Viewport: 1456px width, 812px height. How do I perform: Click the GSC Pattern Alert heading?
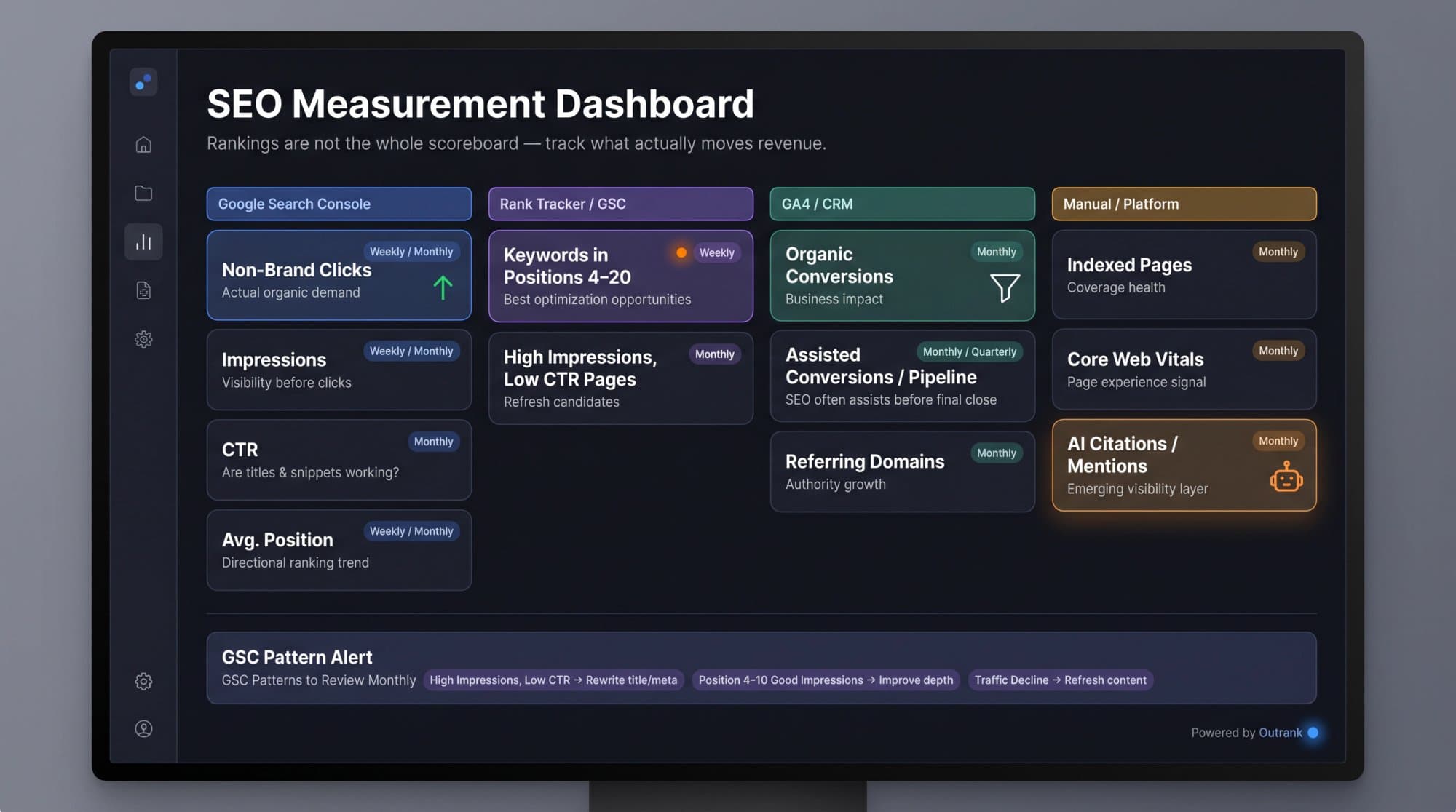[x=297, y=657]
